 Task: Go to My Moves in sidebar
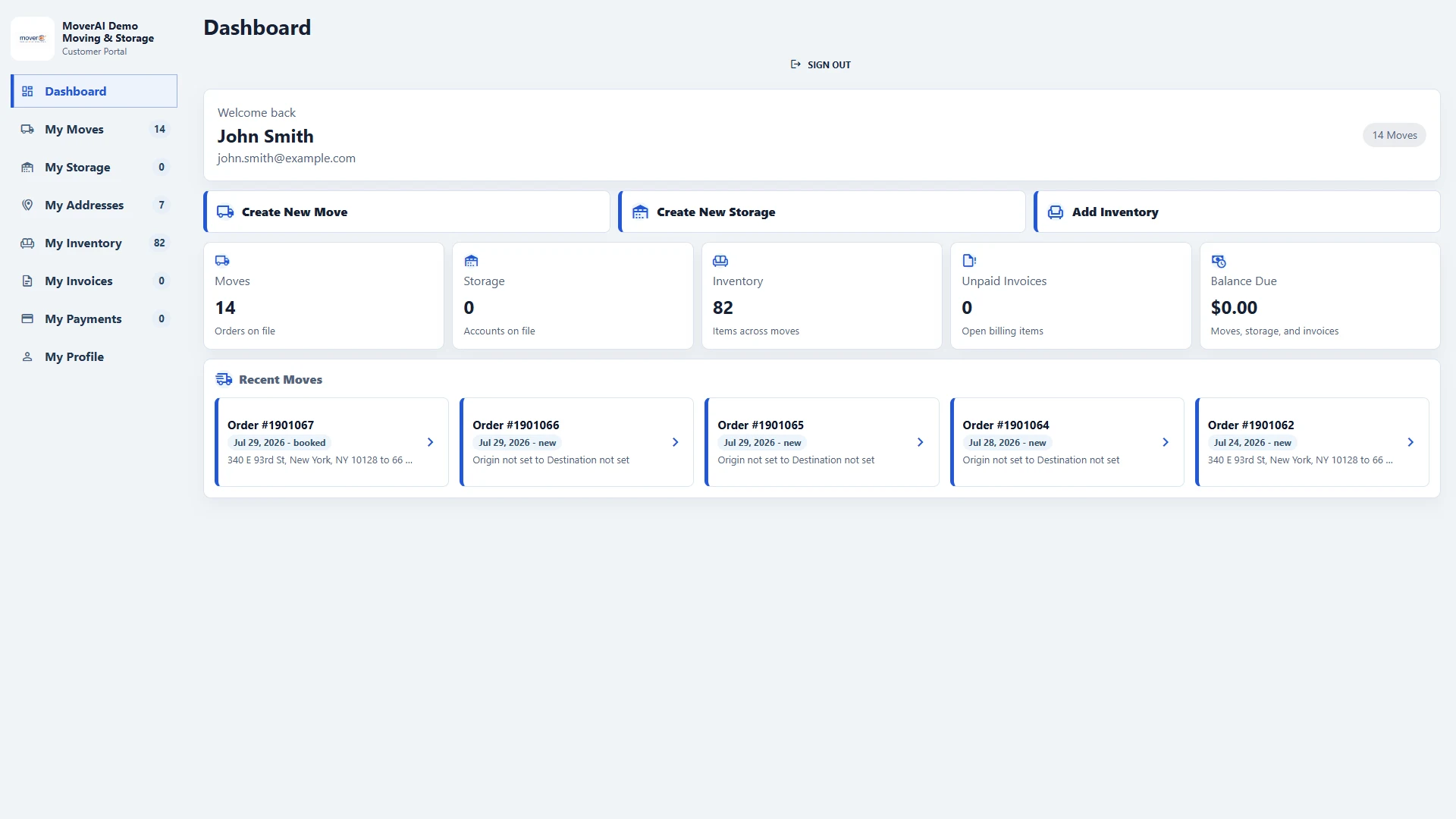[94, 129]
